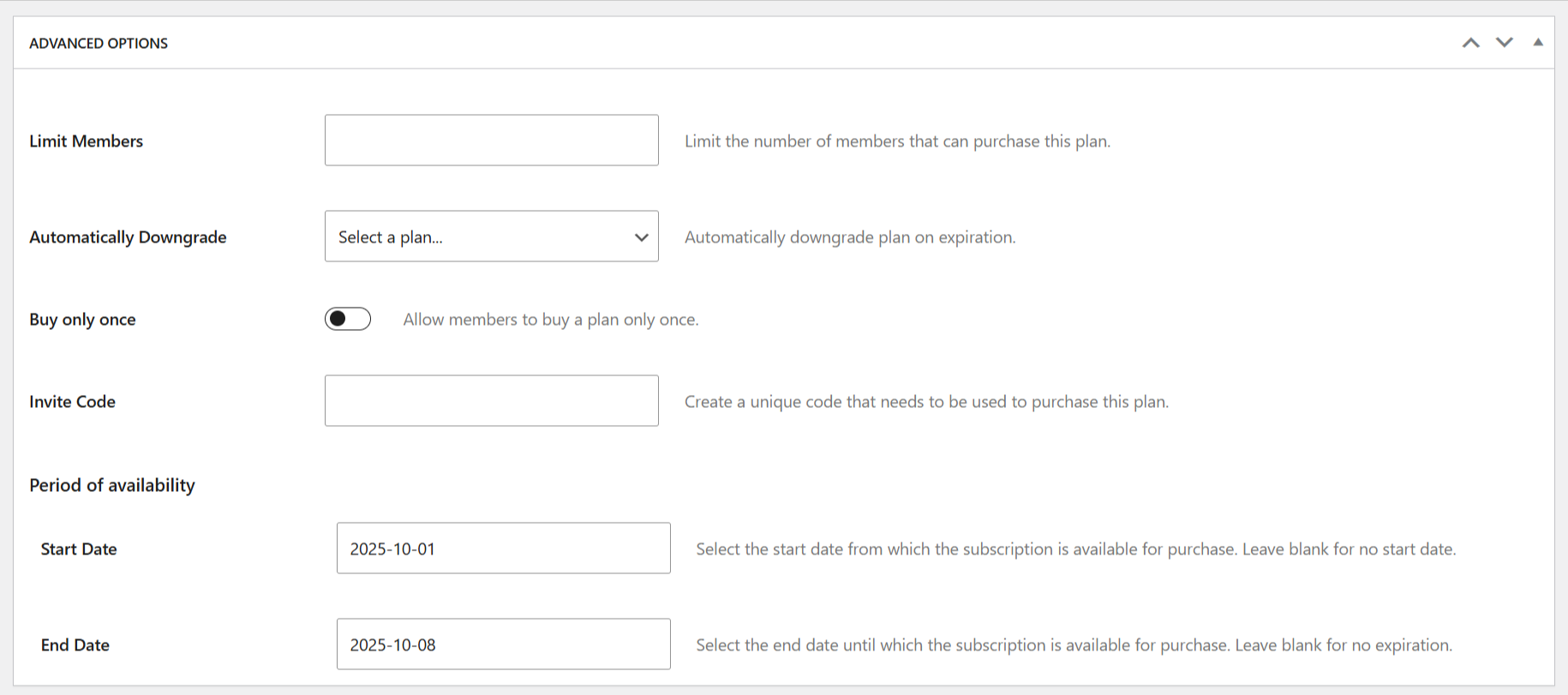Screen dimensions: 1568x695
Task: Click the End Date field showing 2025-10-08
Action: point(503,644)
